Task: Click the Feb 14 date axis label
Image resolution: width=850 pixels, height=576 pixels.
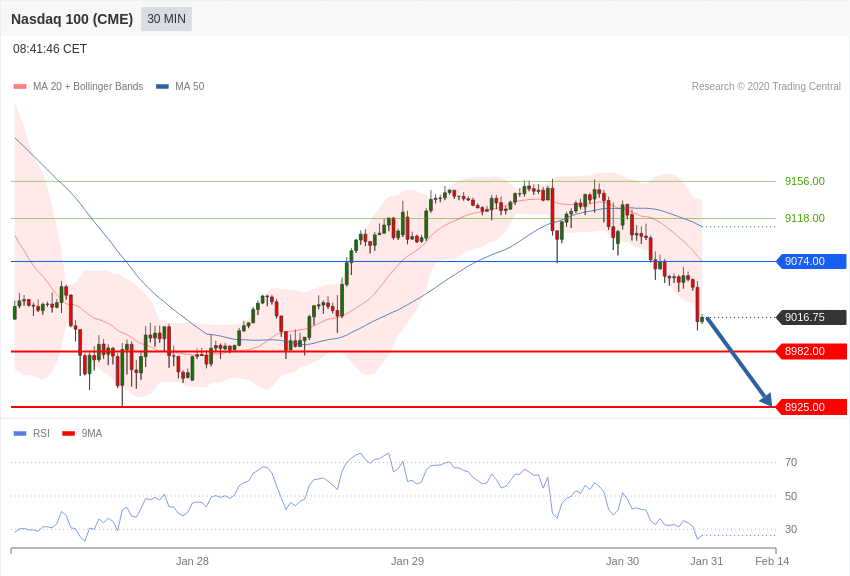Action: 772,561
